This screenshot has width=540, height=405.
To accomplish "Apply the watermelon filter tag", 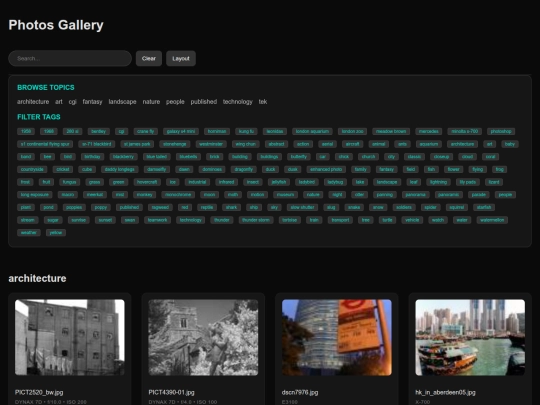I will coord(492,220).
